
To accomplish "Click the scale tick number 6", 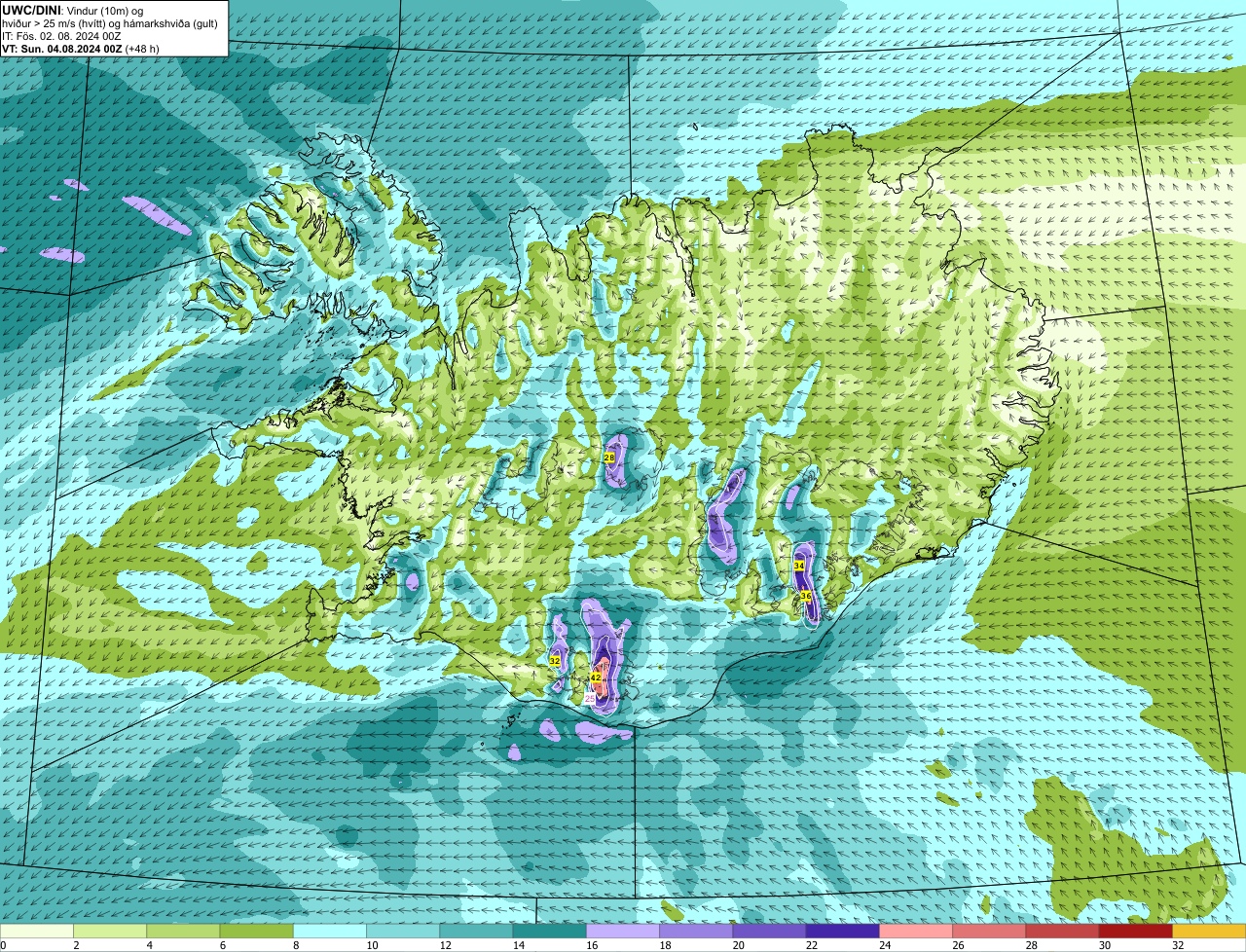I will tap(222, 945).
